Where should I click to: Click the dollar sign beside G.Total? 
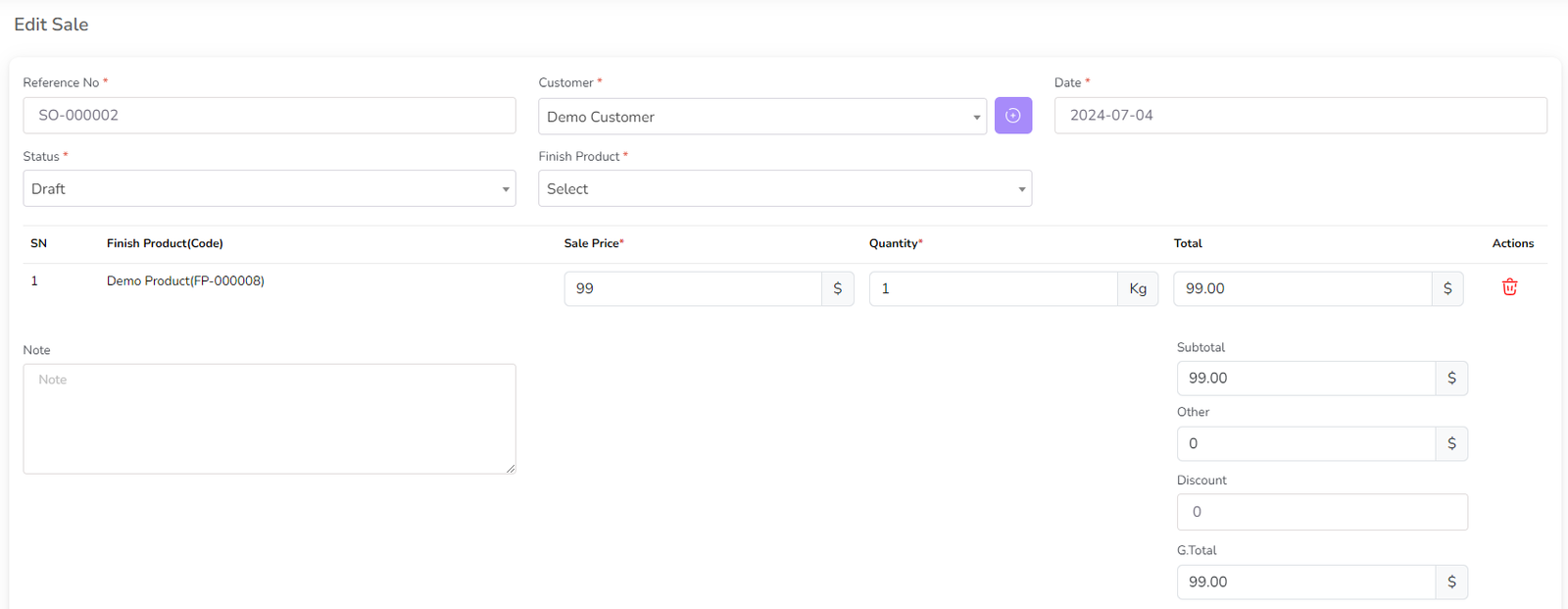click(1451, 583)
